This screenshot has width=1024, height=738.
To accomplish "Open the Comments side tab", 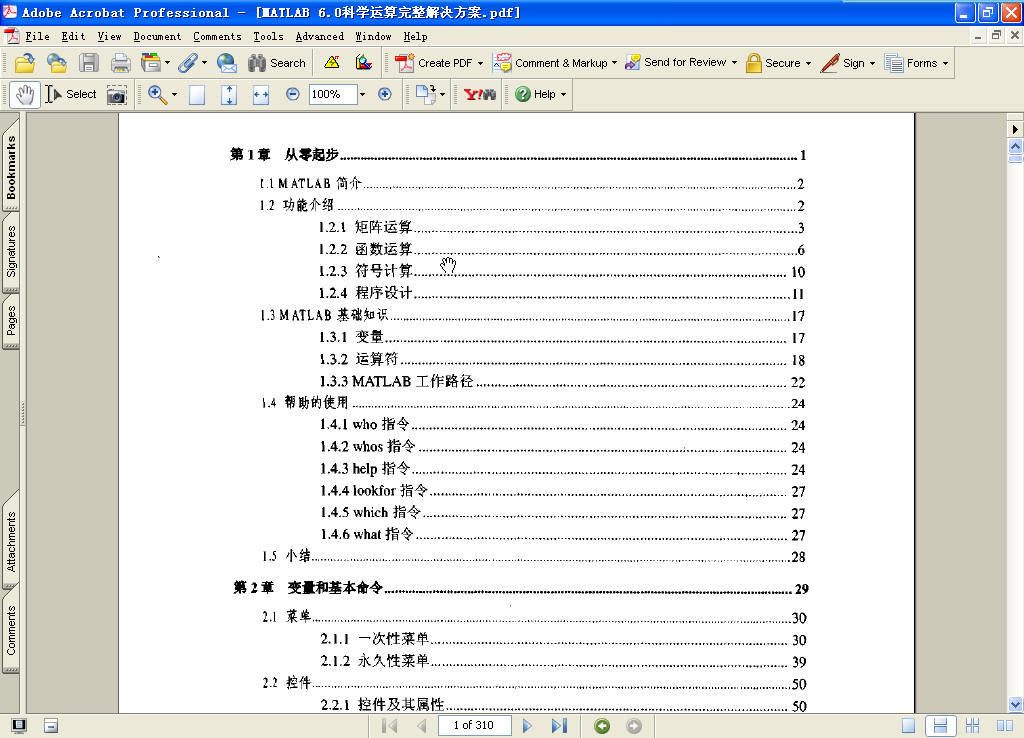I will pyautogui.click(x=11, y=630).
